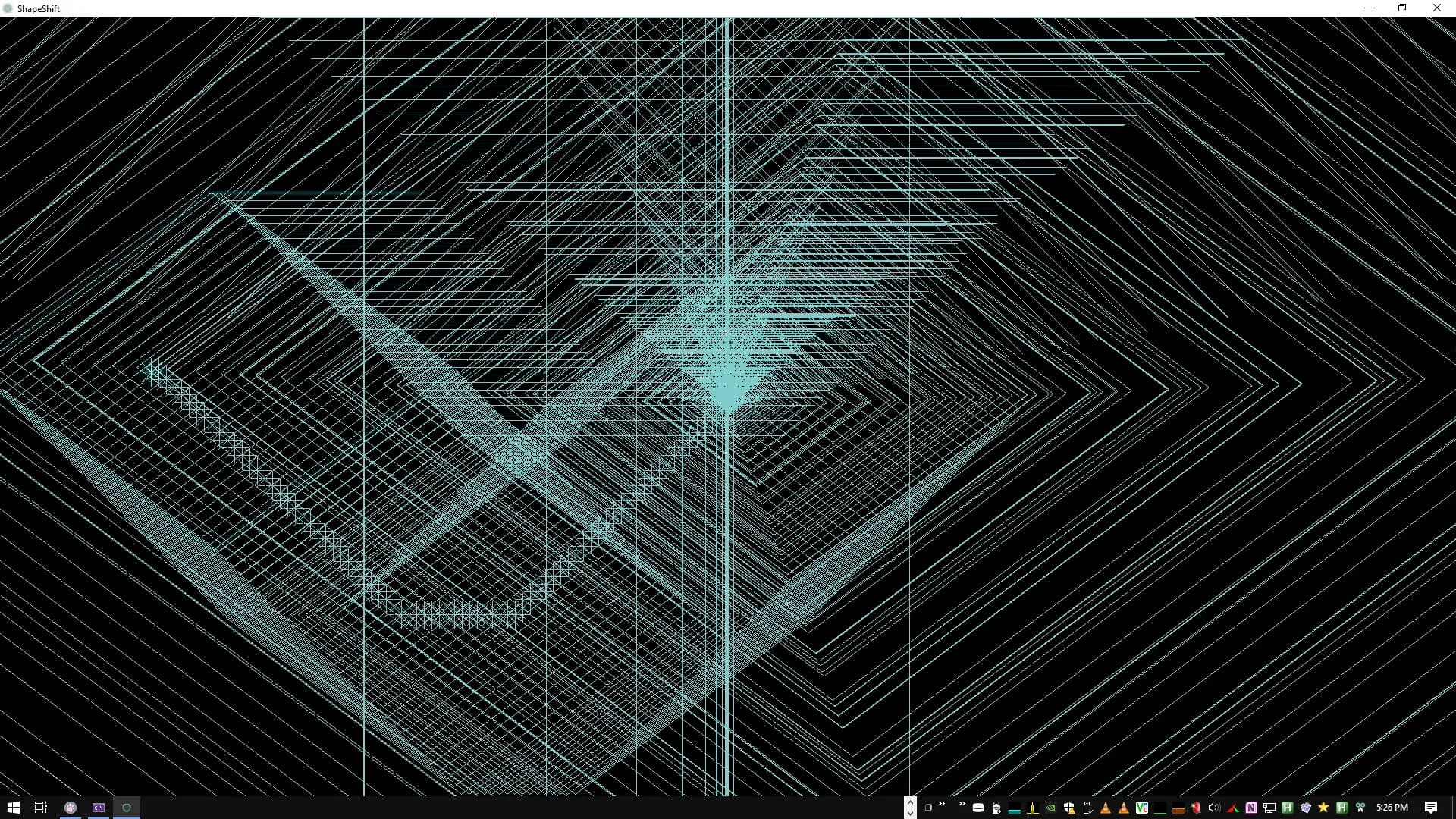Viewport: 1456px width, 819px height.
Task: Open the Action Center notifications
Action: (x=1431, y=808)
